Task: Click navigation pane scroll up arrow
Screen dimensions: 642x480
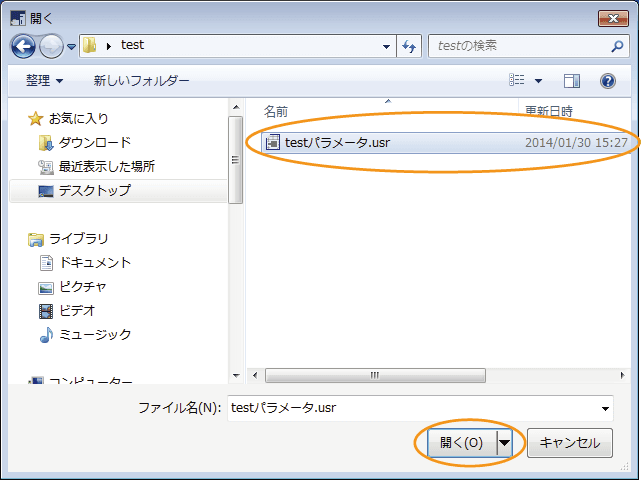Action: coord(236,107)
